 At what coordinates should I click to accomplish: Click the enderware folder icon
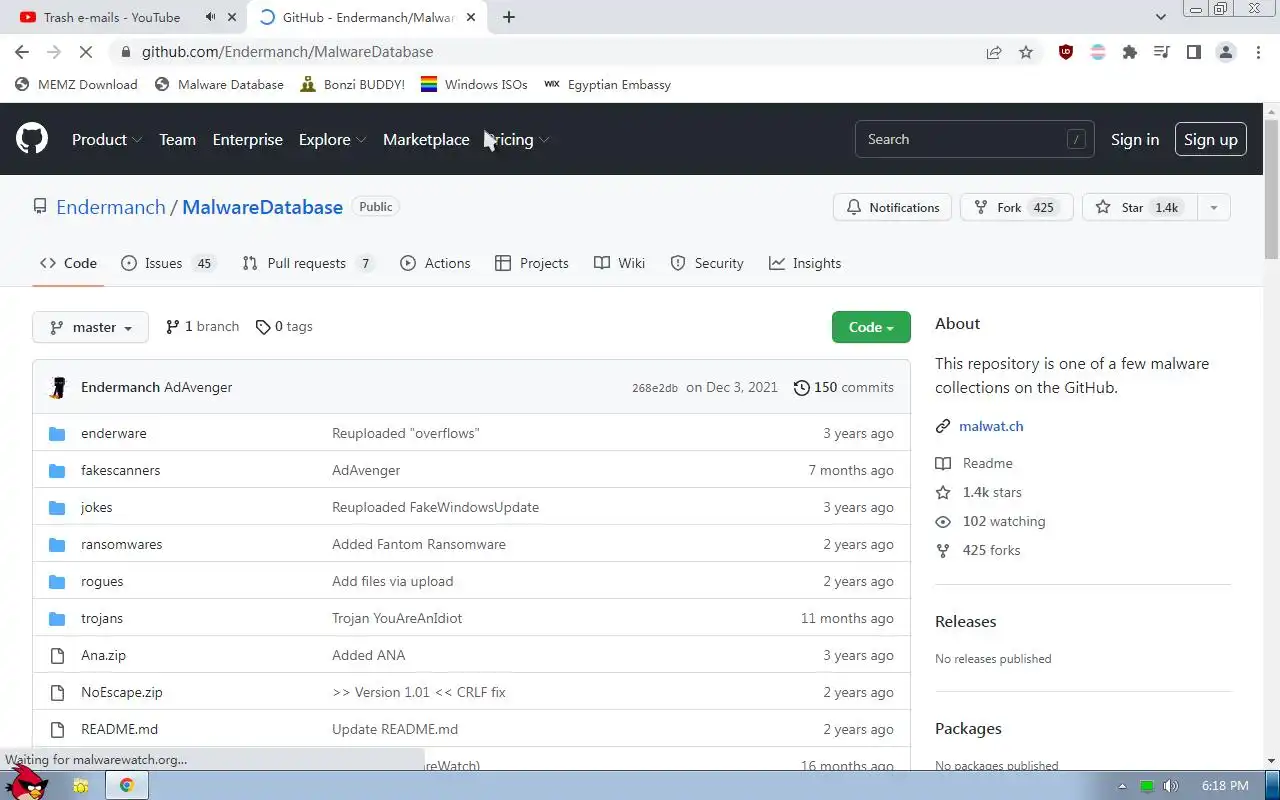pos(57,434)
